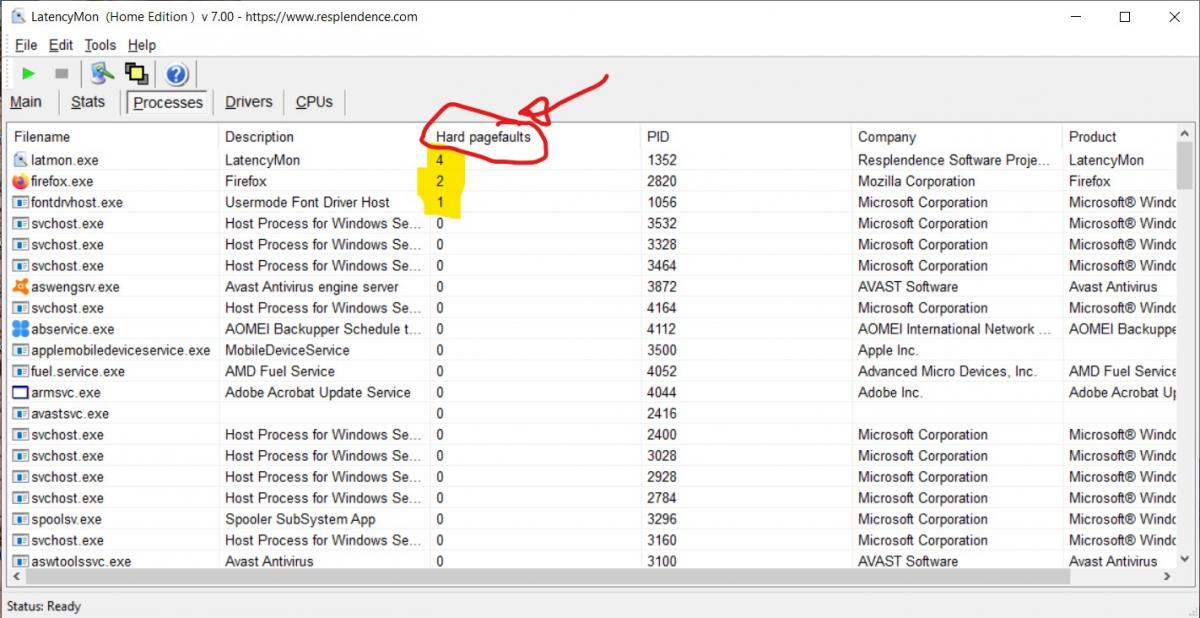1200x618 pixels.
Task: Click the Usermode Font Driver Host description
Action: click(307, 202)
